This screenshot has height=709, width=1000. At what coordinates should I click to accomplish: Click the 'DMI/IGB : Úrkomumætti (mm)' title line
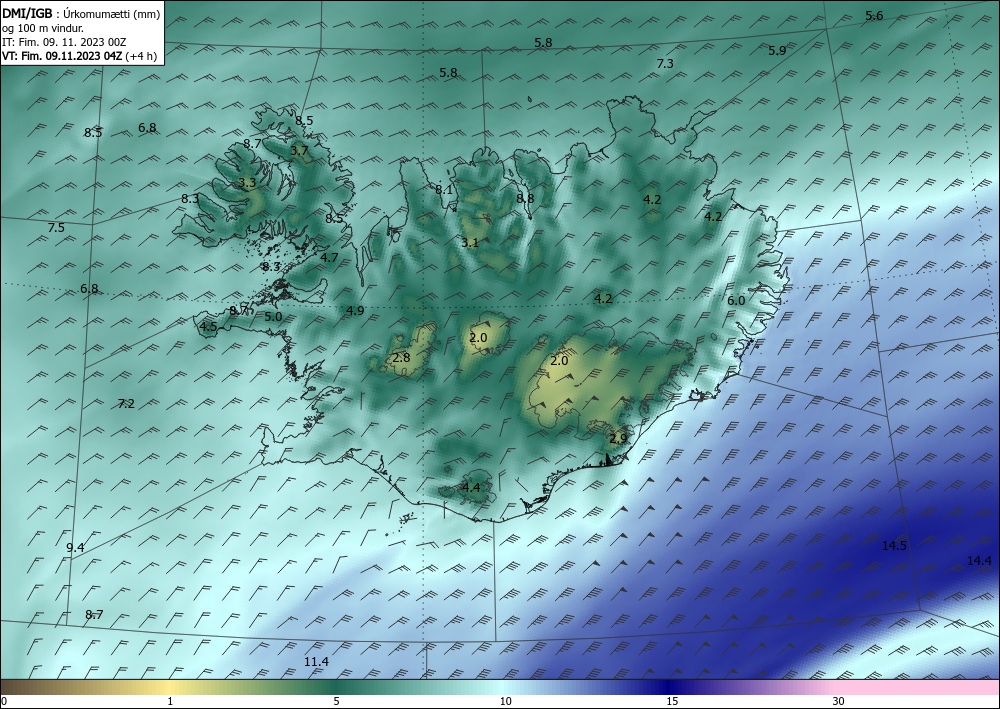[81, 14]
